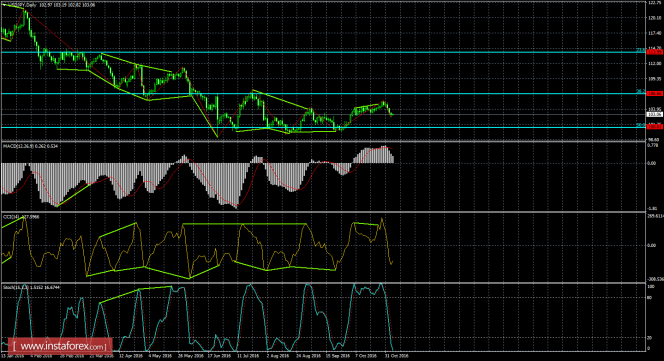Click the 20 level on Stochastic scale
Screen dimensions: 664x361
point(650,338)
